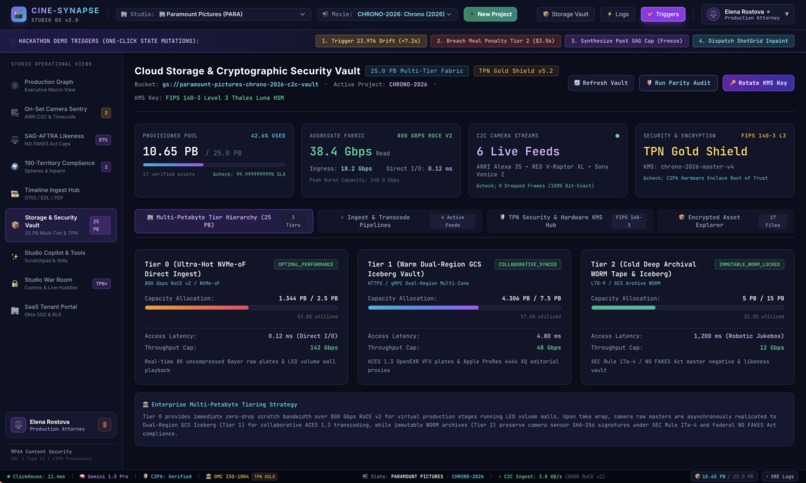806x483 pixels.
Task: Click the Production Graph sidebar icon
Action: 15,85
